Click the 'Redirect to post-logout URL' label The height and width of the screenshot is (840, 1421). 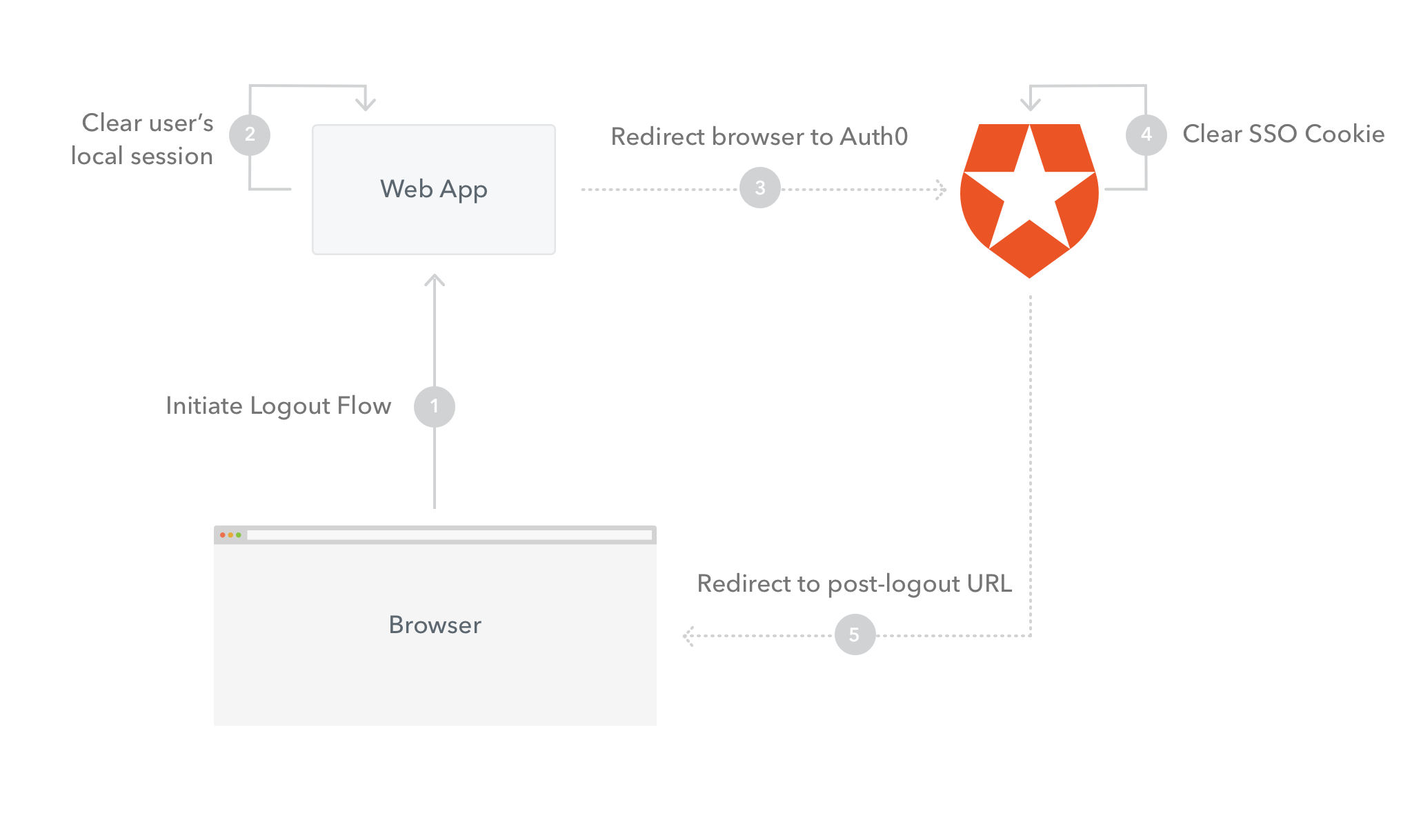pyautogui.click(x=855, y=584)
